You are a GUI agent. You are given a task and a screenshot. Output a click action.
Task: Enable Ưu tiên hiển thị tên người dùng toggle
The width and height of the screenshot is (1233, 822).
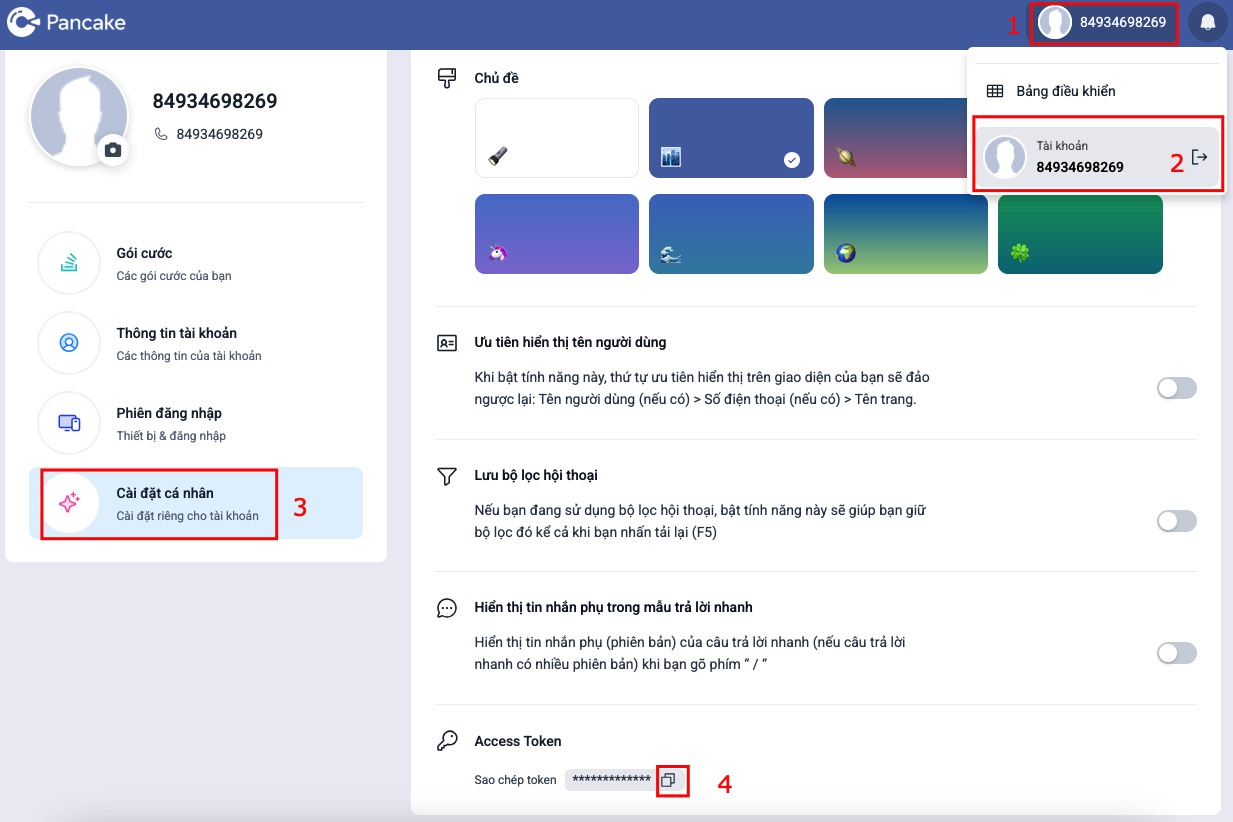pos(1176,388)
